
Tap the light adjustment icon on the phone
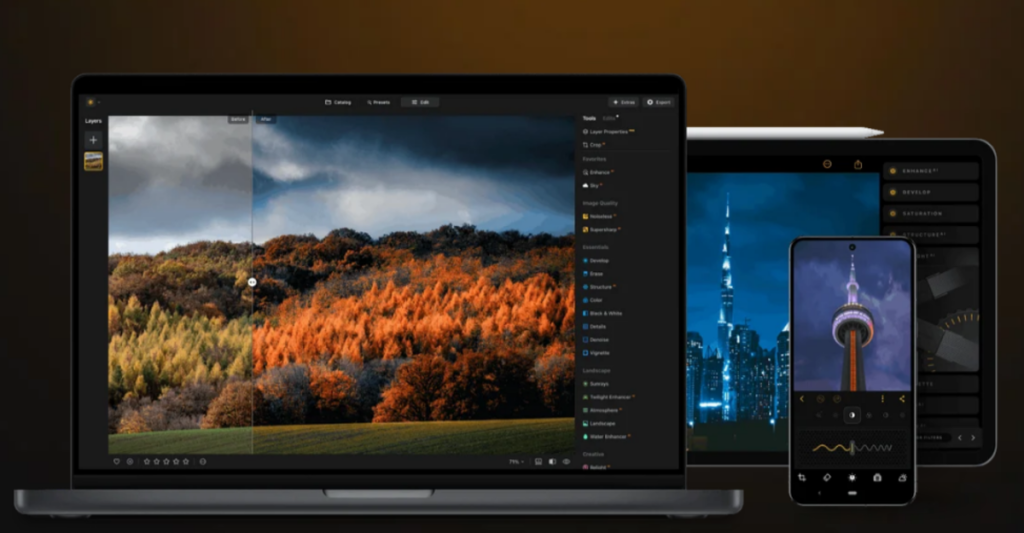[852, 477]
